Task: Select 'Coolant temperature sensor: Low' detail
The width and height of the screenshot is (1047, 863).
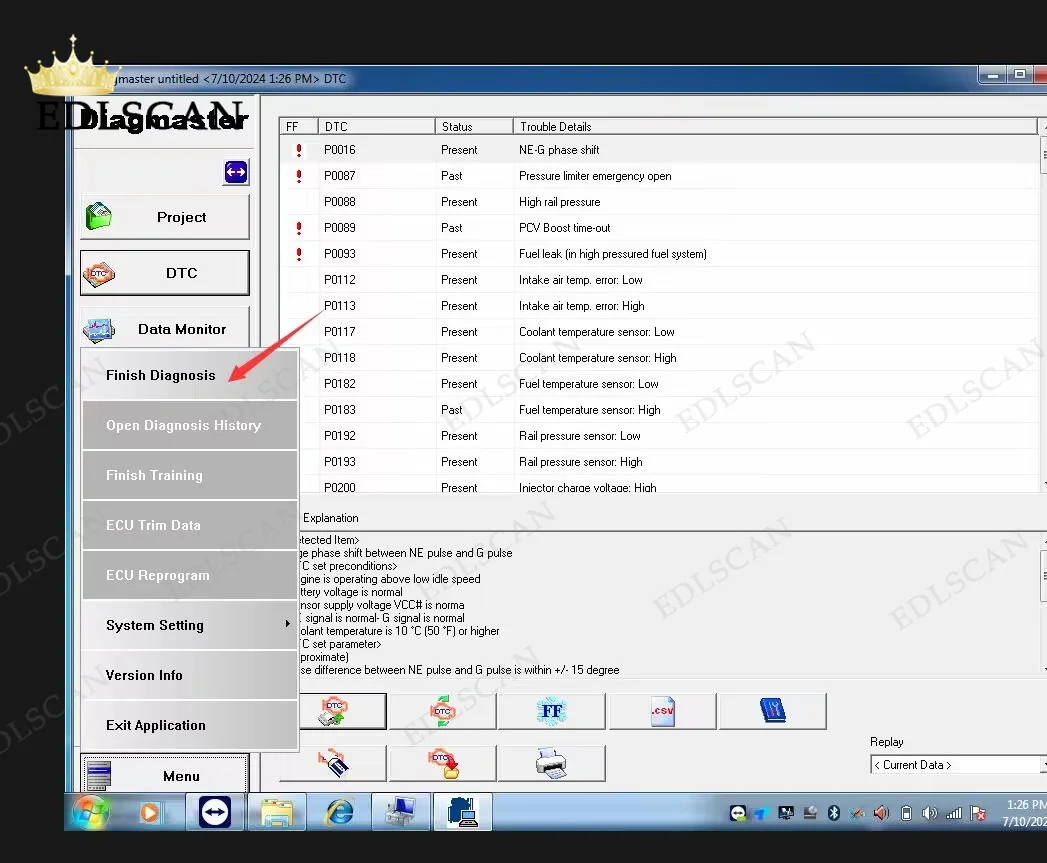Action: [x=596, y=333]
